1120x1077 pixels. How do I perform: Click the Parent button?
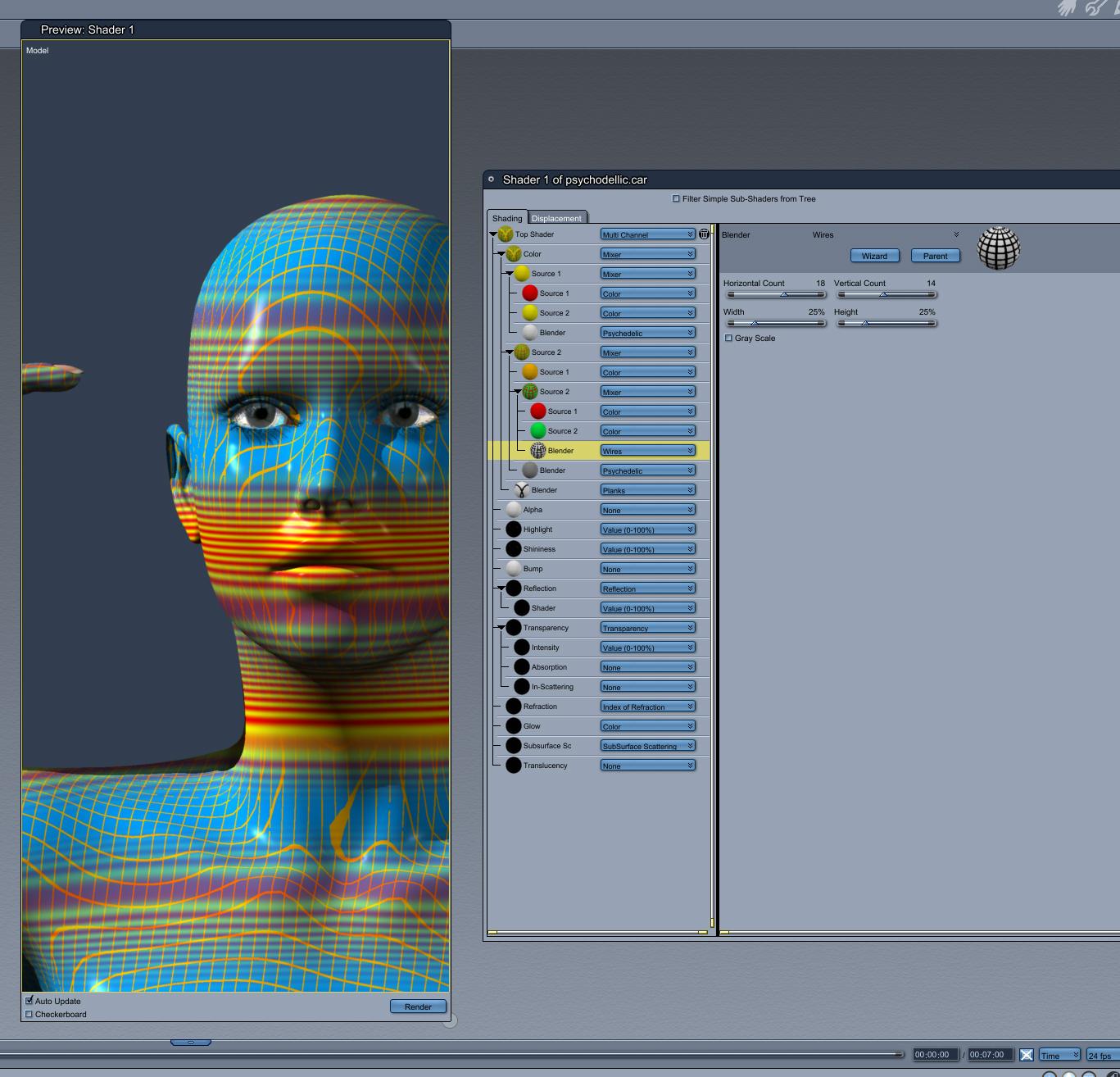936,256
